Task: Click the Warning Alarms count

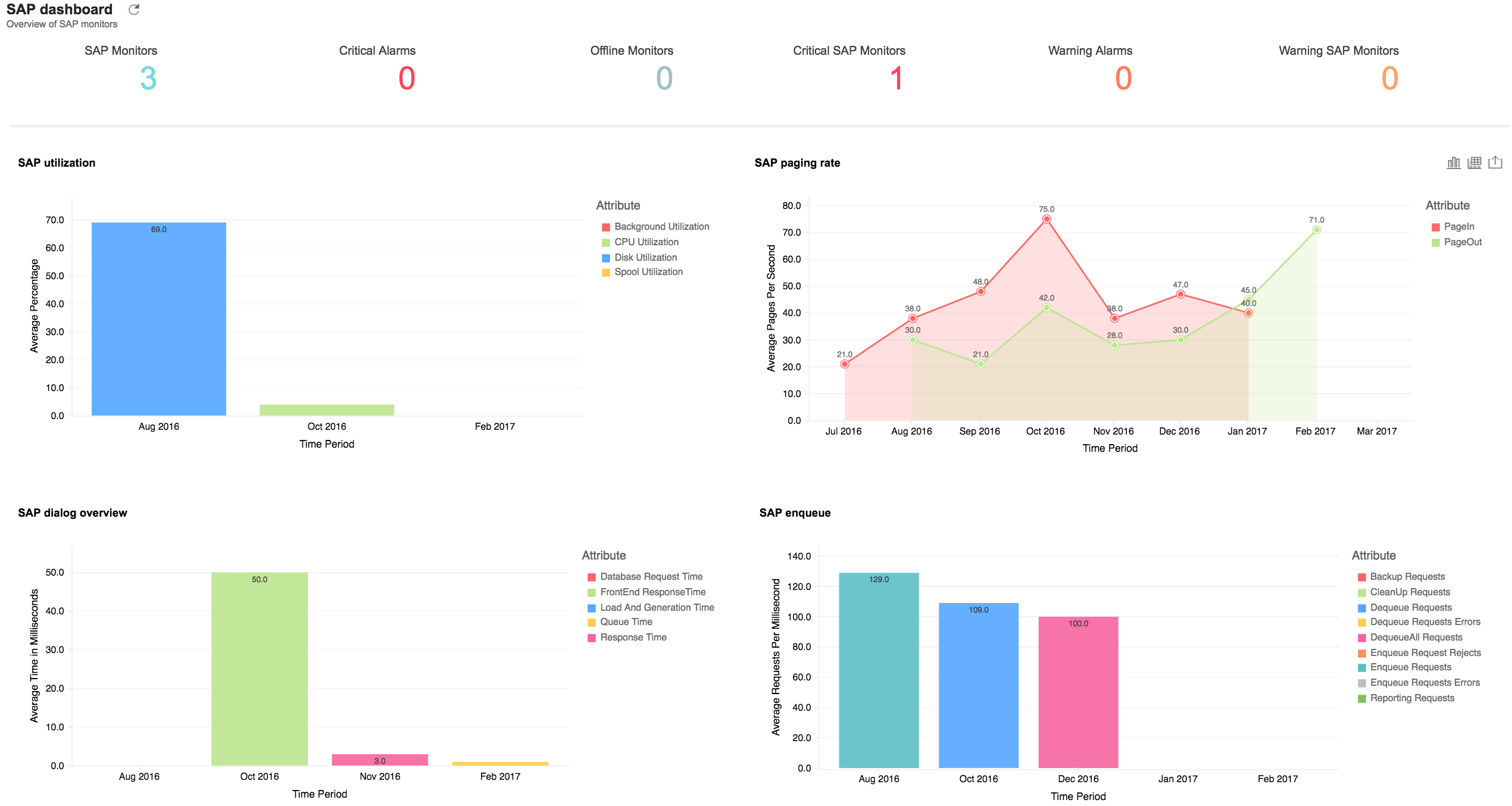Action: pyautogui.click(x=1123, y=79)
